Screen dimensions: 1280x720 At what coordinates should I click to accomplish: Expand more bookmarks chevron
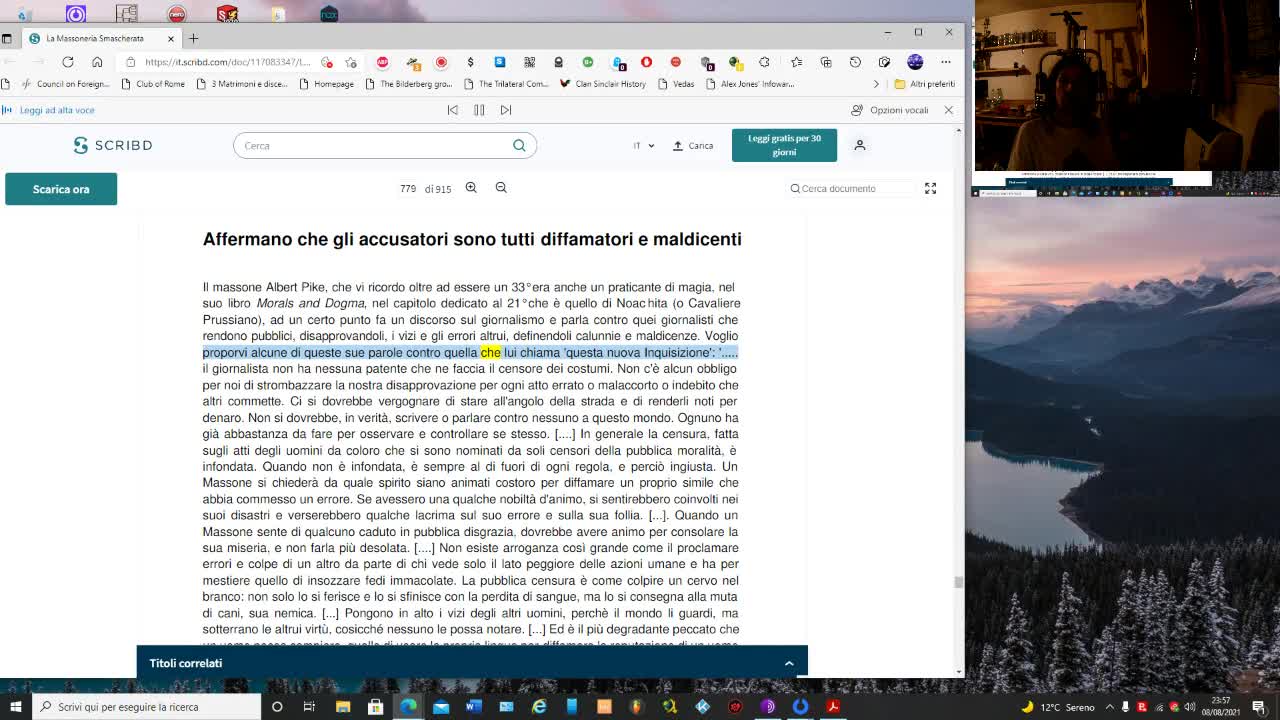tap(876, 84)
